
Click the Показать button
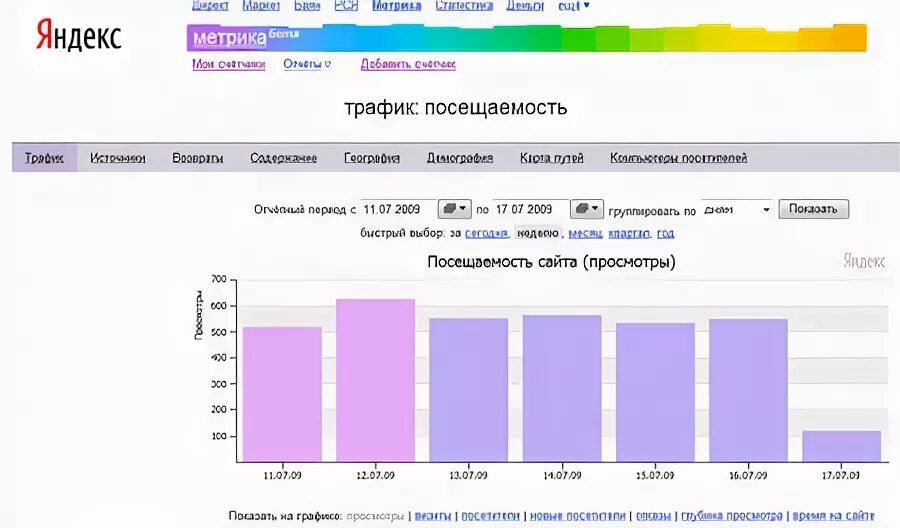pyautogui.click(x=813, y=209)
